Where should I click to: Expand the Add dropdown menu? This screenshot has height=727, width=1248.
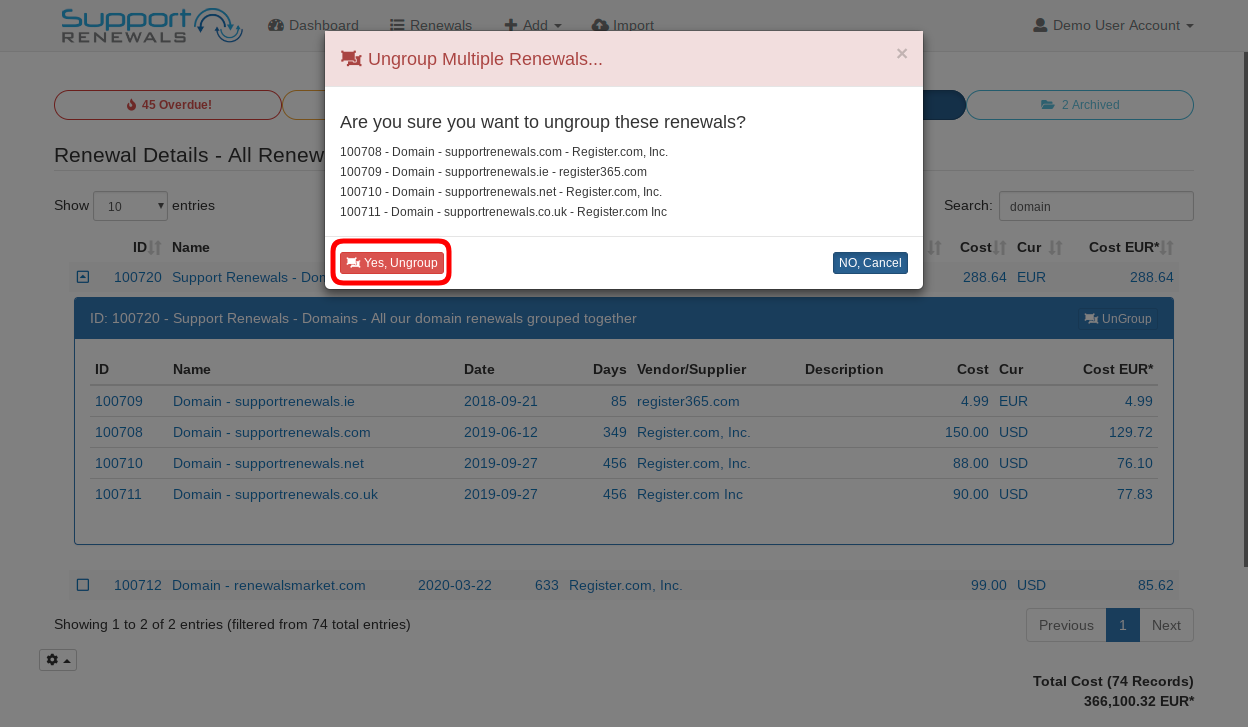(532, 25)
